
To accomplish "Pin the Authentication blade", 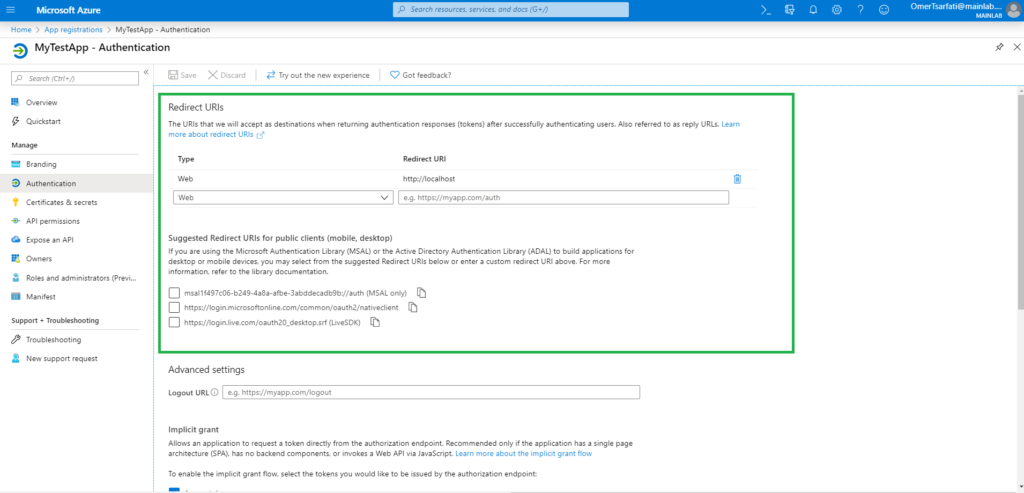I will click(x=999, y=48).
